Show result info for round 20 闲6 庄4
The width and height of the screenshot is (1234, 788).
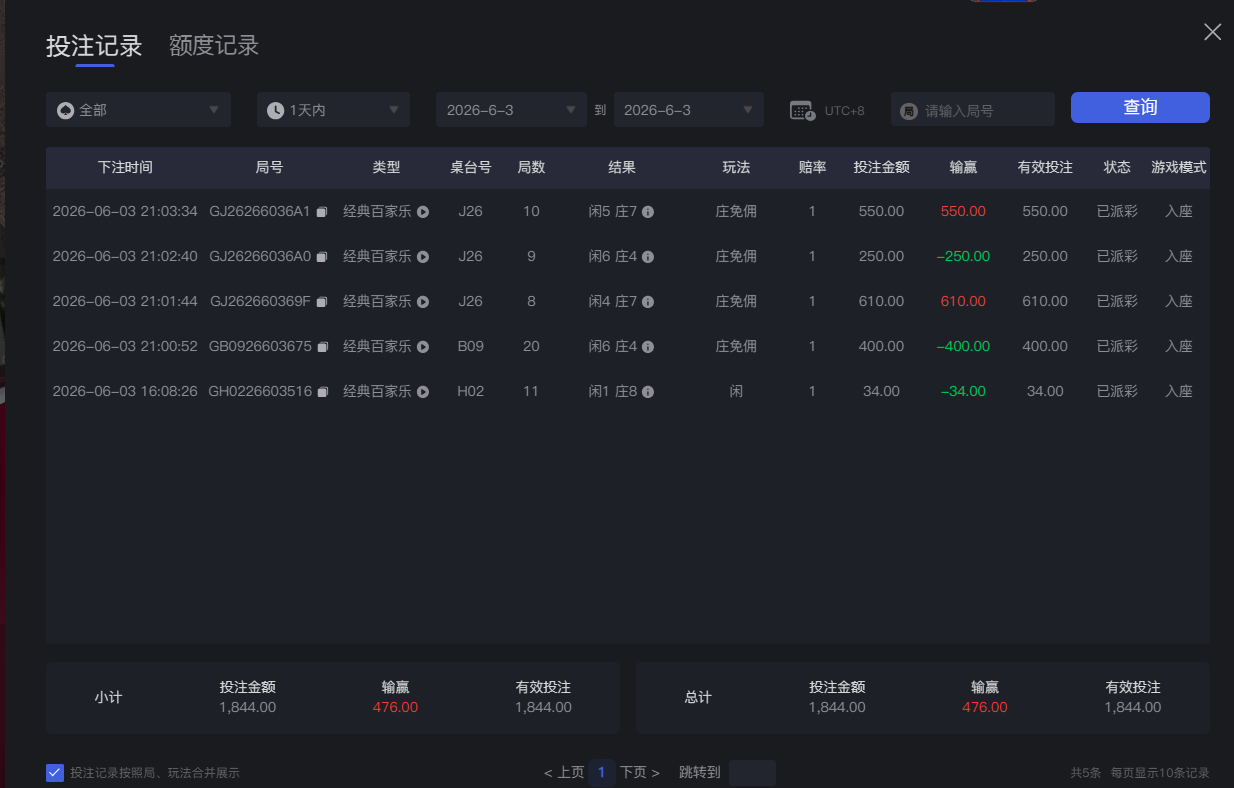pos(648,347)
